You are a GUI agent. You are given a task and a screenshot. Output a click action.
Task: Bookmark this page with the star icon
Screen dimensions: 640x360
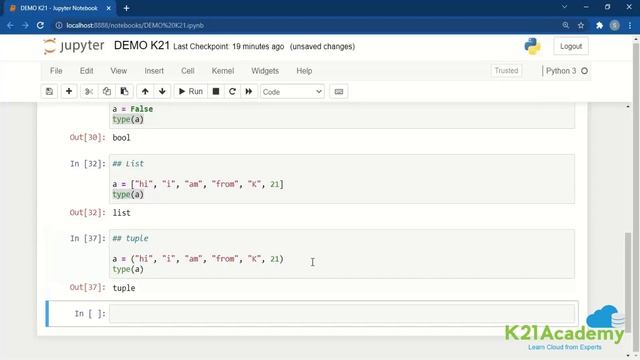[x=581, y=25]
